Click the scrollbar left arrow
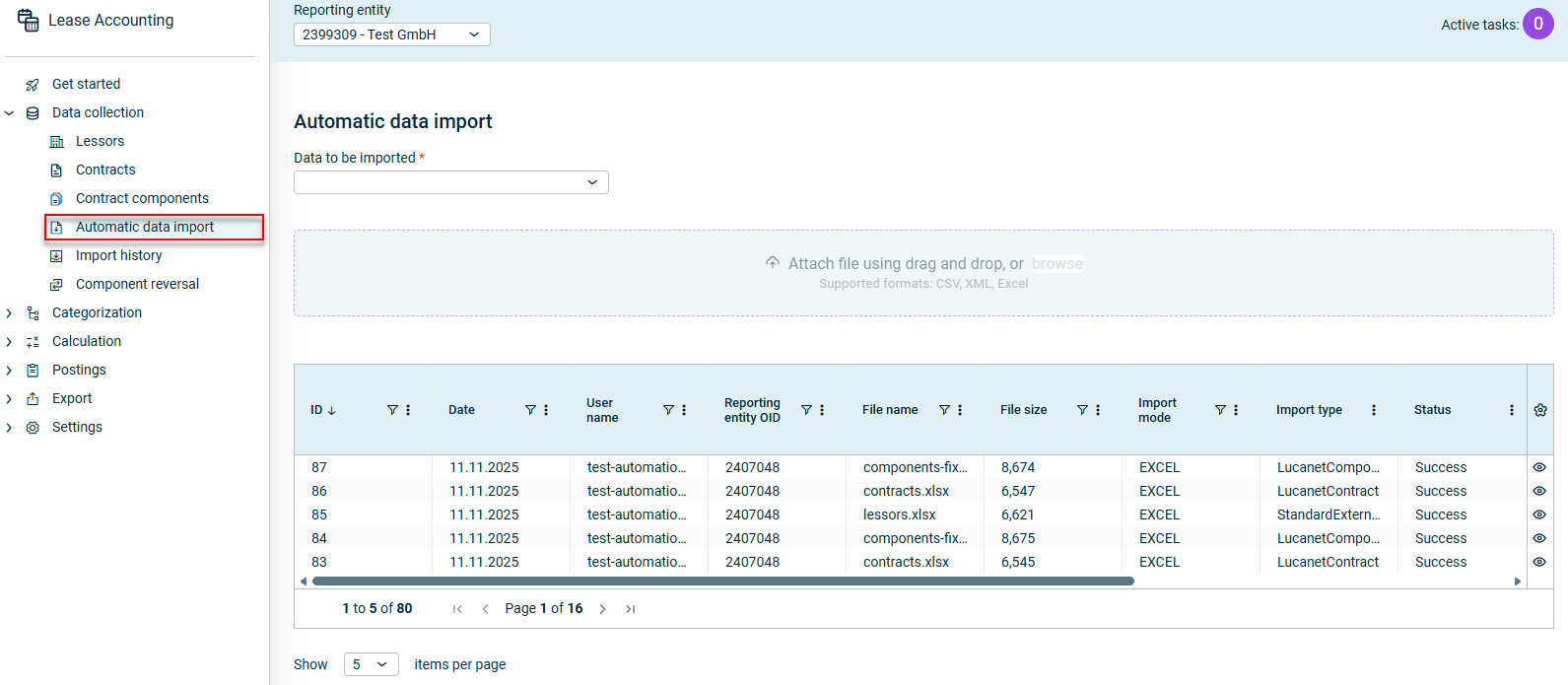The width and height of the screenshot is (1568, 685). coord(303,582)
